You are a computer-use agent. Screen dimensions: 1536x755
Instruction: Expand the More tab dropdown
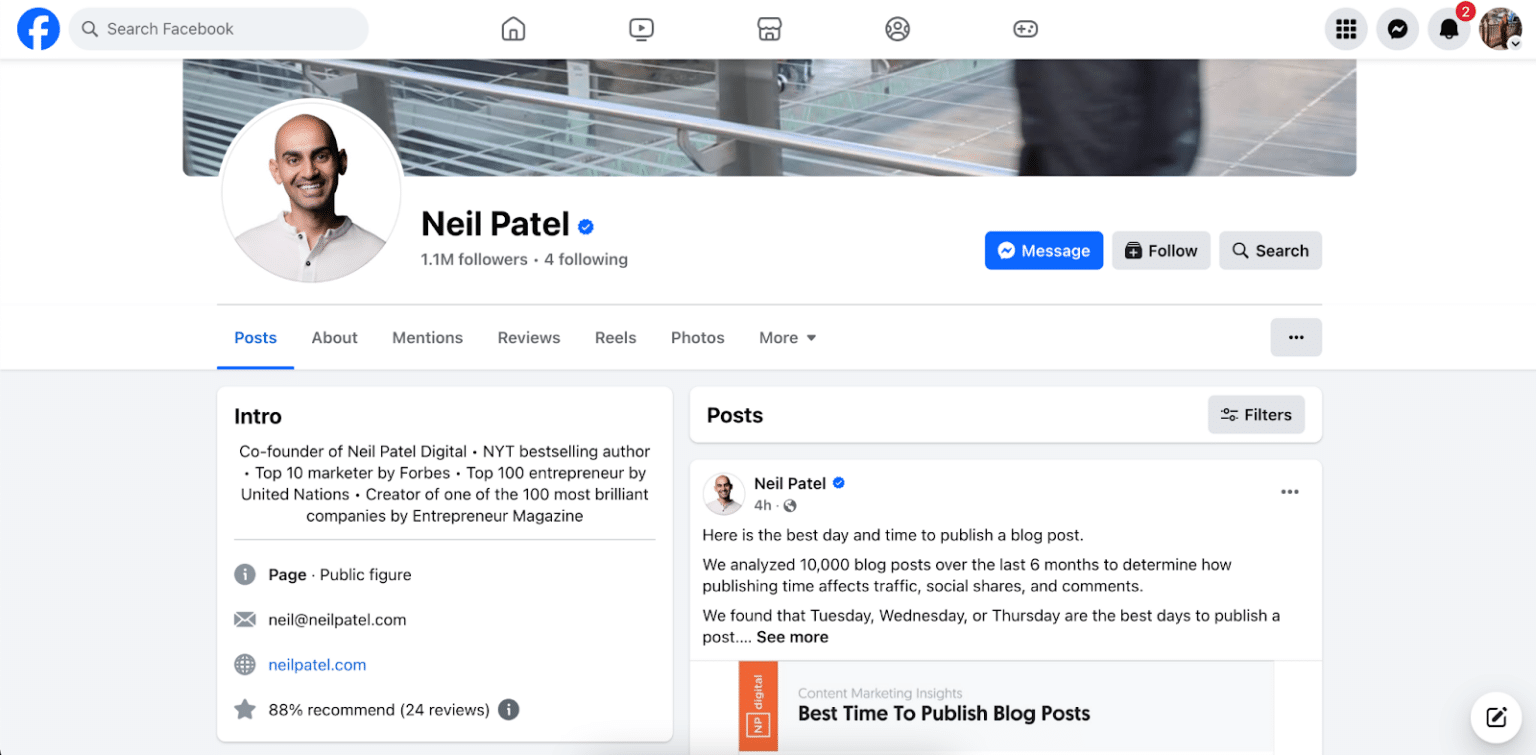pos(787,337)
